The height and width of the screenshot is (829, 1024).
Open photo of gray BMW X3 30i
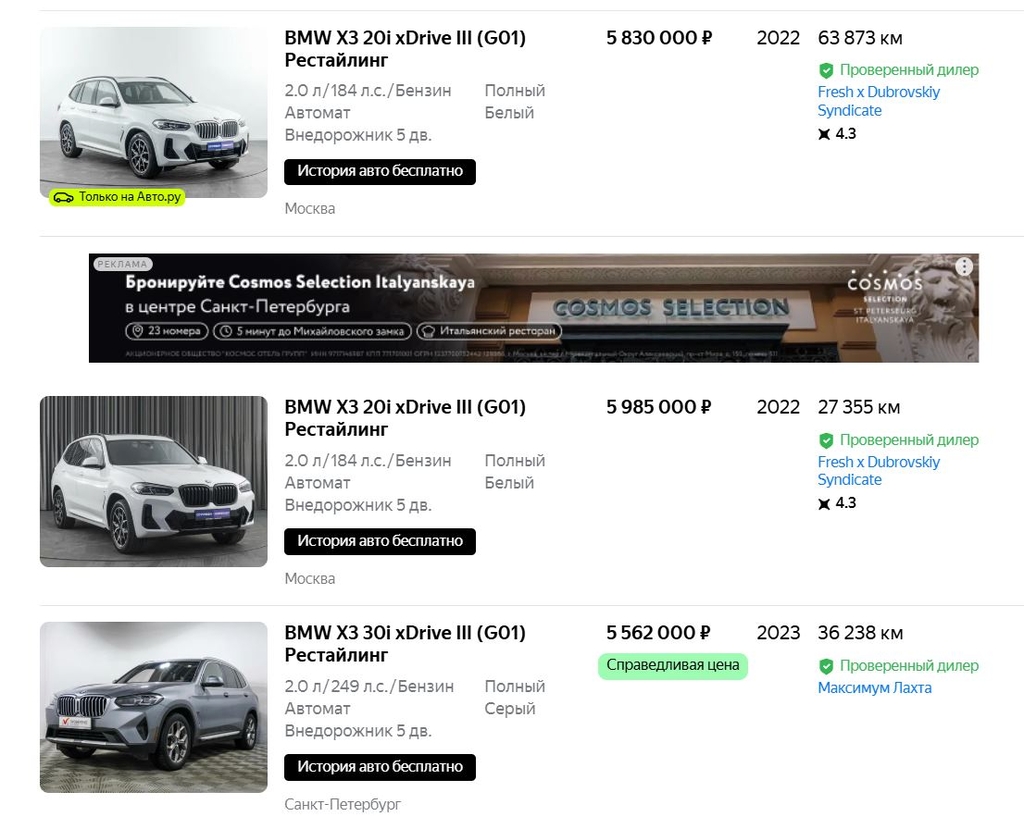pyautogui.click(x=153, y=706)
